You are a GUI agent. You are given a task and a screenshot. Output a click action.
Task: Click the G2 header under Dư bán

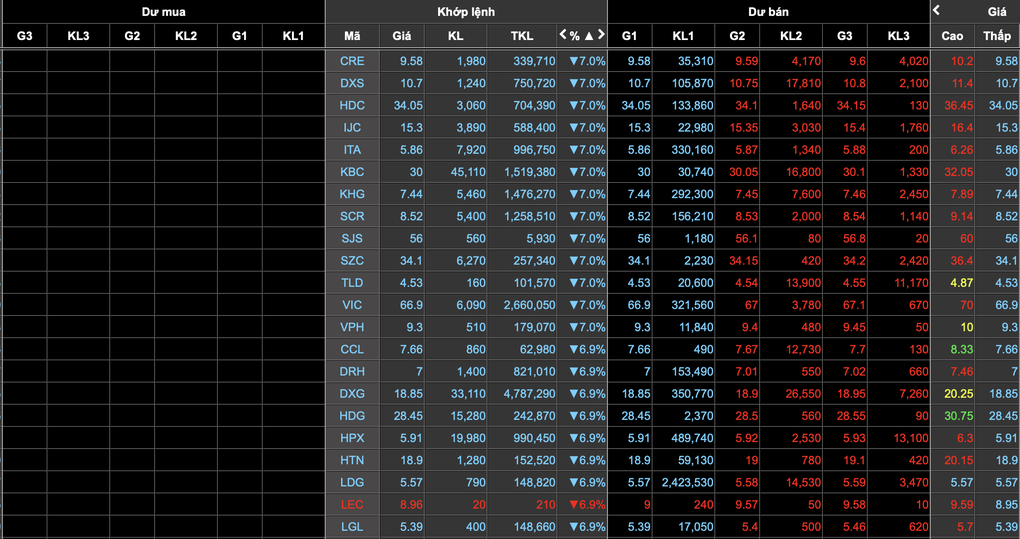[737, 36]
